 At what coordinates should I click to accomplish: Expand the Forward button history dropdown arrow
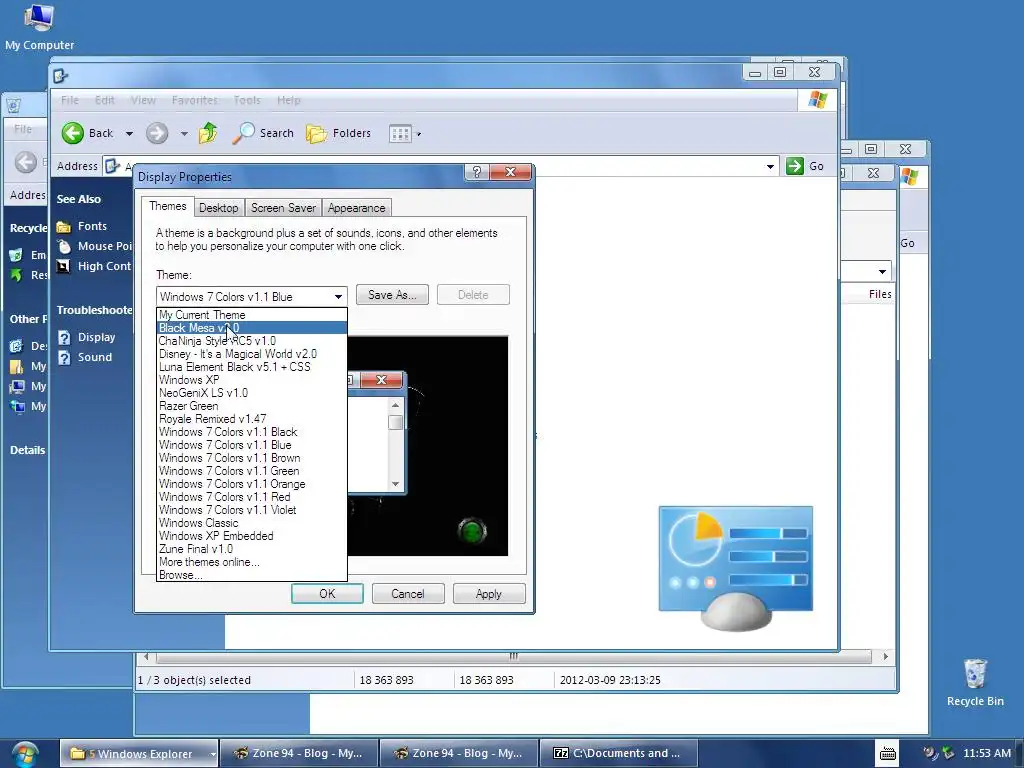[184, 134]
